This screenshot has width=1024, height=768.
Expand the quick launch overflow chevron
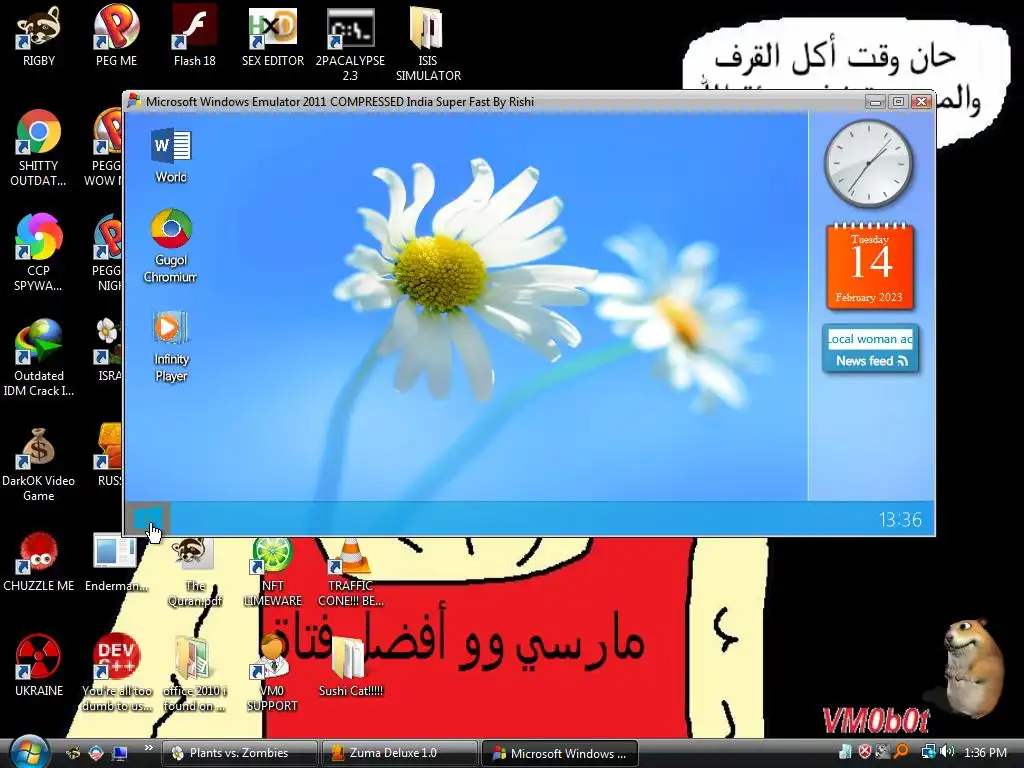pos(148,748)
